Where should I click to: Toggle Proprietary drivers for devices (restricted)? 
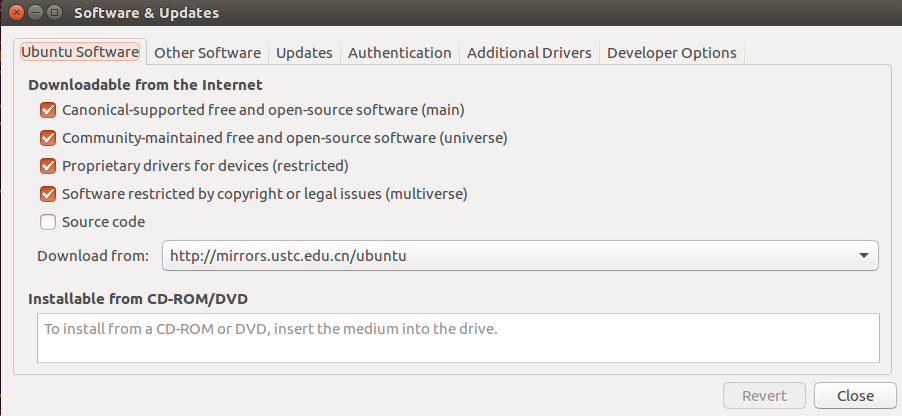48,165
